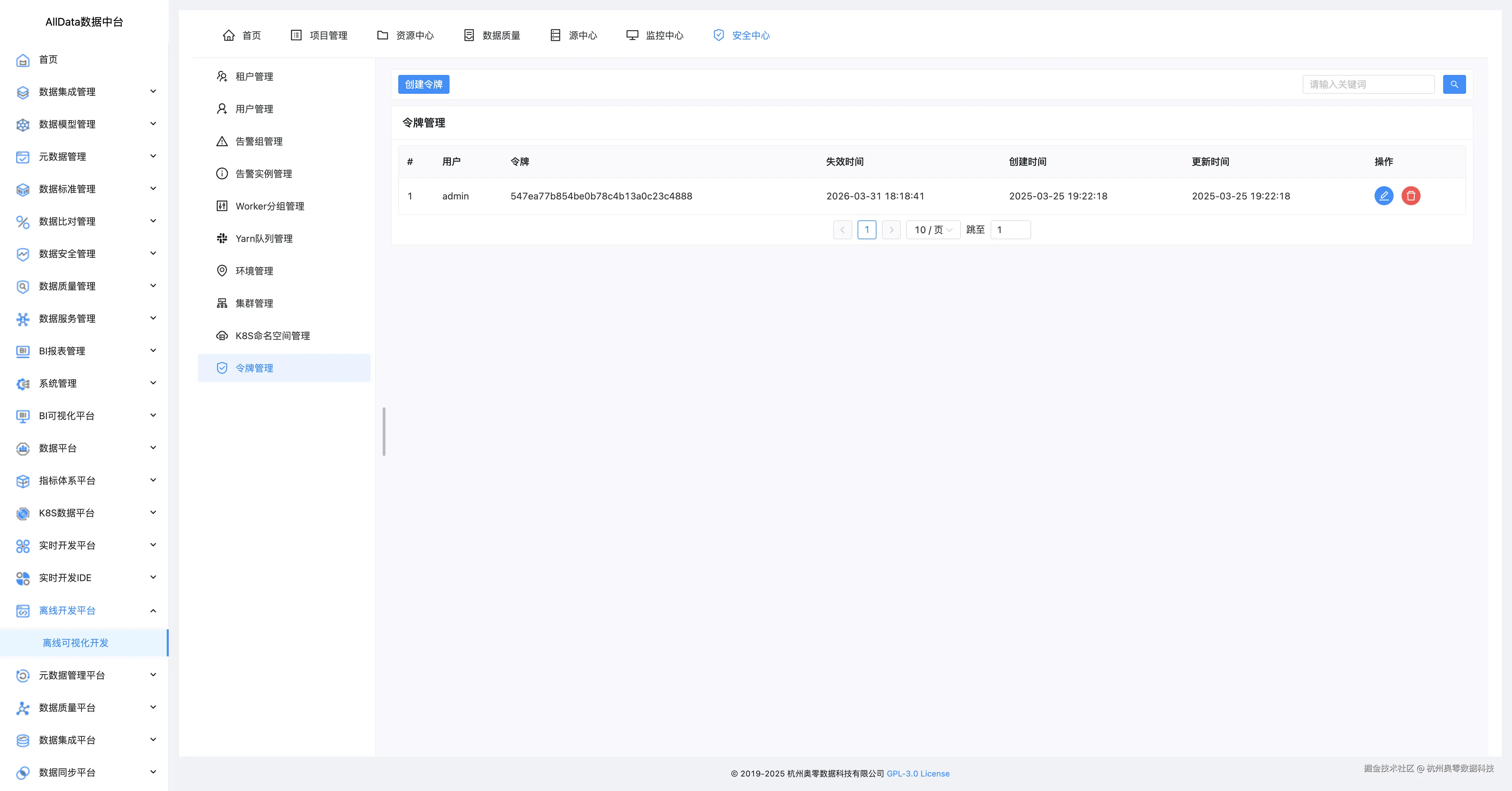Expand the 数据集成管理 sidebar menu
The image size is (1512, 791).
click(153, 91)
